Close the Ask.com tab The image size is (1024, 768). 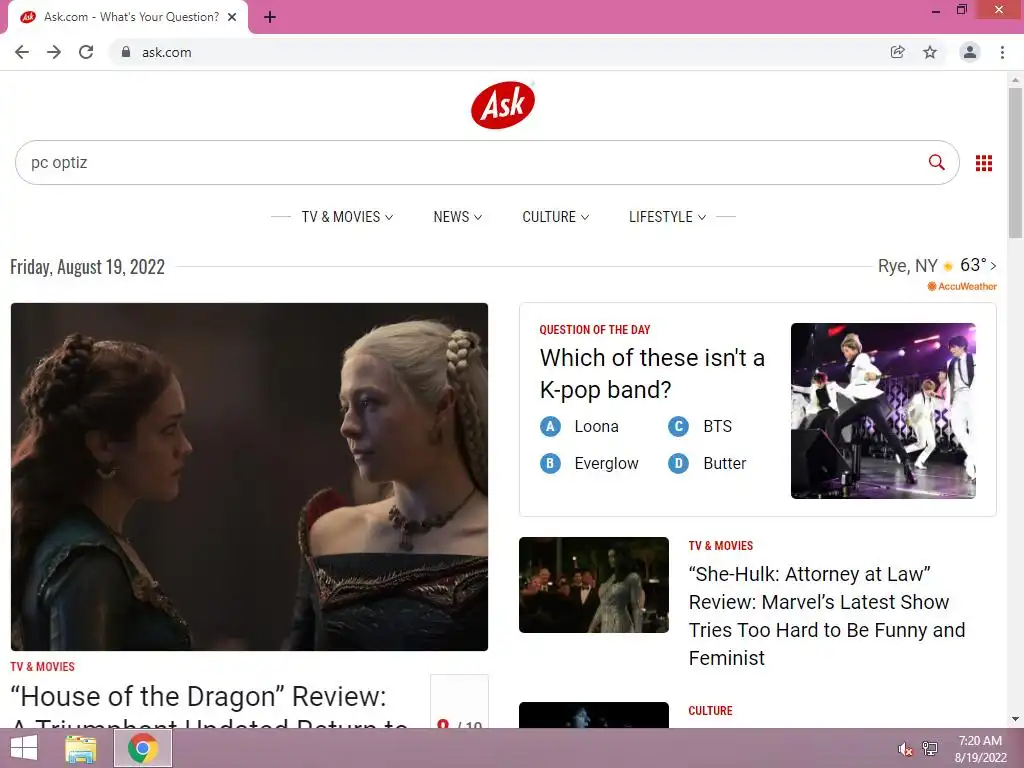(232, 18)
